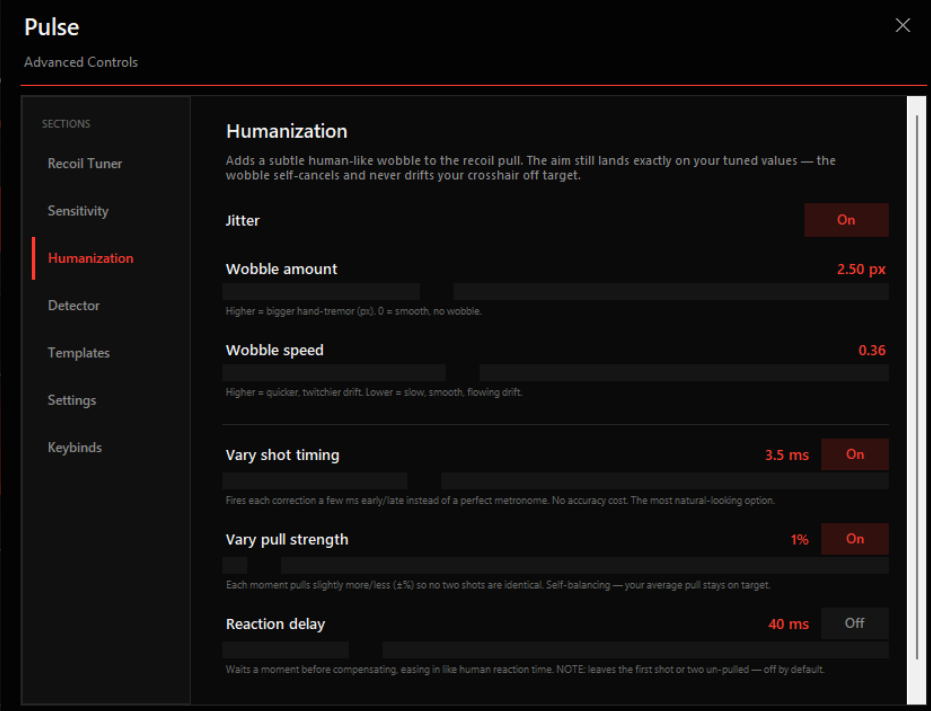
Task: Close the Pulse Advanced Controls window
Action: click(902, 25)
